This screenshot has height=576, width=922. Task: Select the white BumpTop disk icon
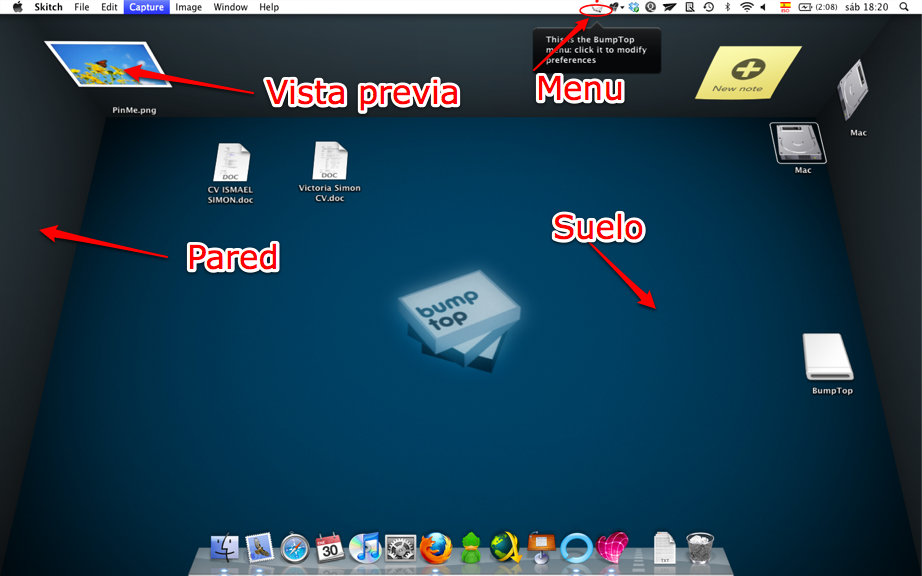click(x=828, y=357)
